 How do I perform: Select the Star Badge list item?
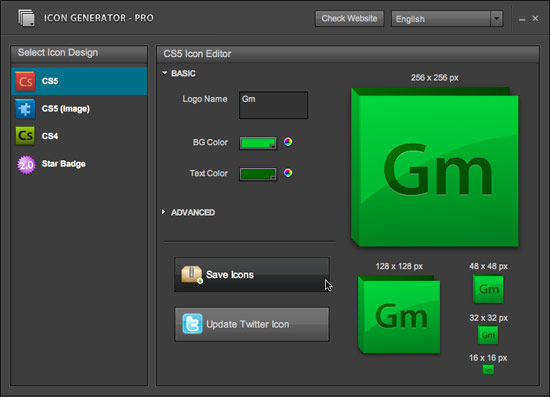(79, 164)
